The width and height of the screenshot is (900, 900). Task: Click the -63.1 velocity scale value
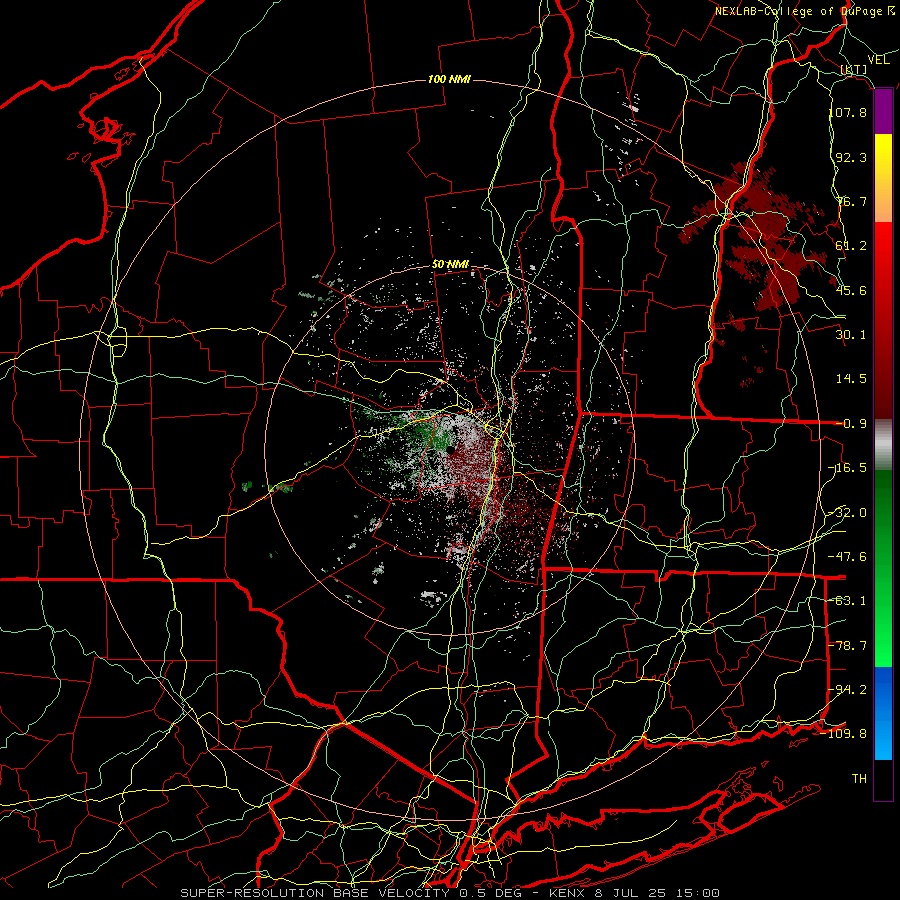[848, 601]
